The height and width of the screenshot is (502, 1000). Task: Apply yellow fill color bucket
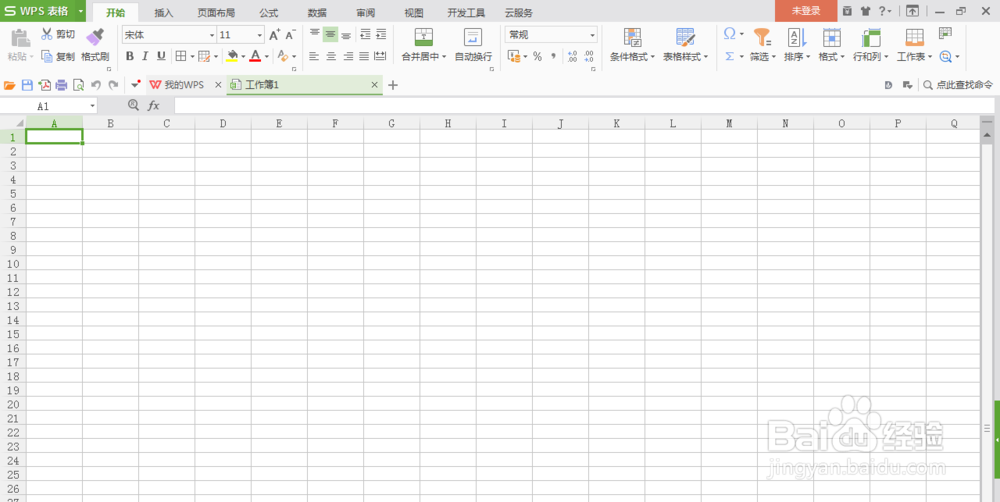point(232,56)
